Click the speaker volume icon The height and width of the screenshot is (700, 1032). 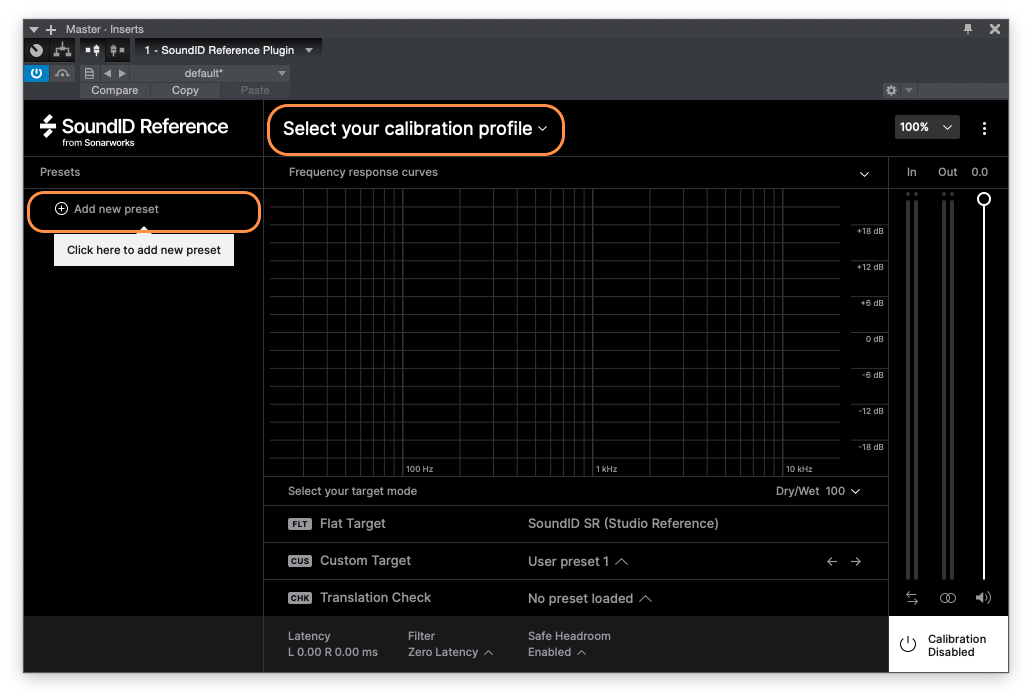984,598
